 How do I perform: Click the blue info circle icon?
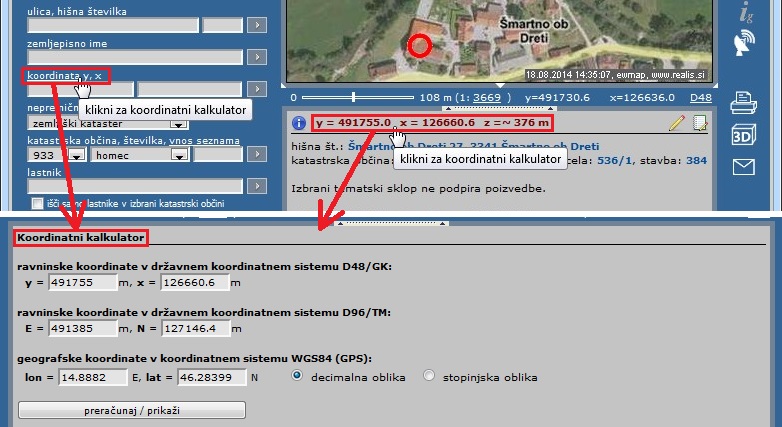[x=299, y=123]
